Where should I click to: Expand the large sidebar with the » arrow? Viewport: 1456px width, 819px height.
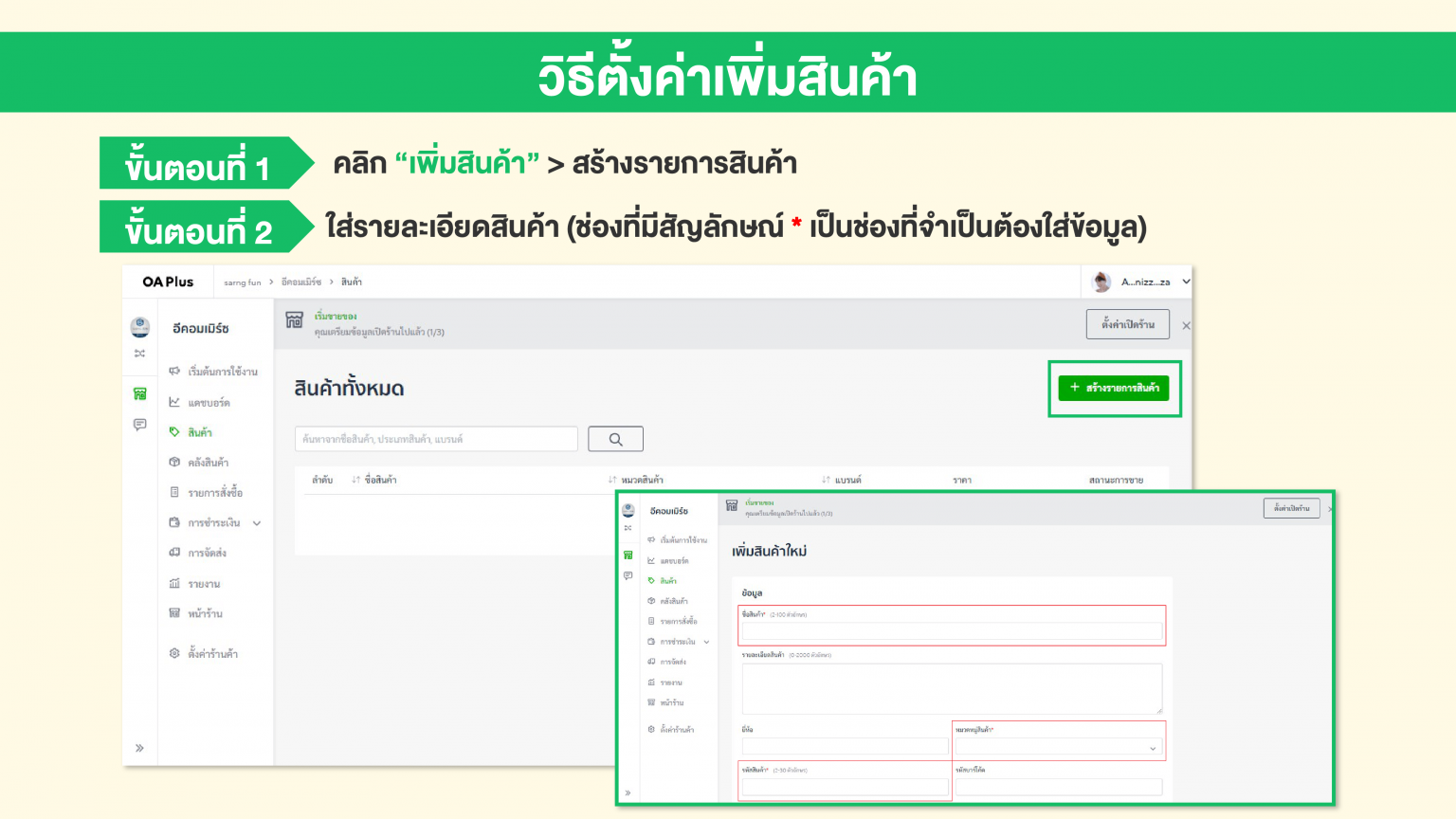tap(139, 748)
